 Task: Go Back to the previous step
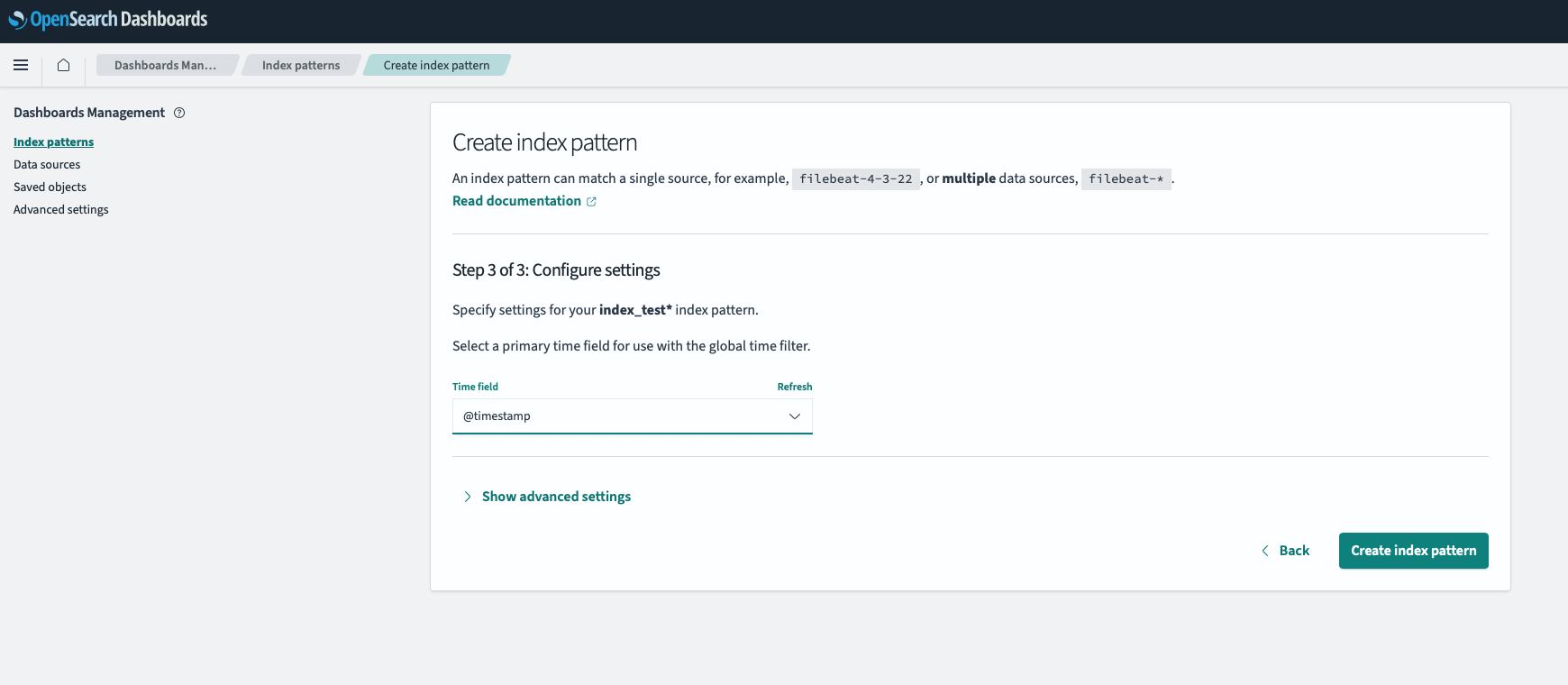pos(1286,551)
